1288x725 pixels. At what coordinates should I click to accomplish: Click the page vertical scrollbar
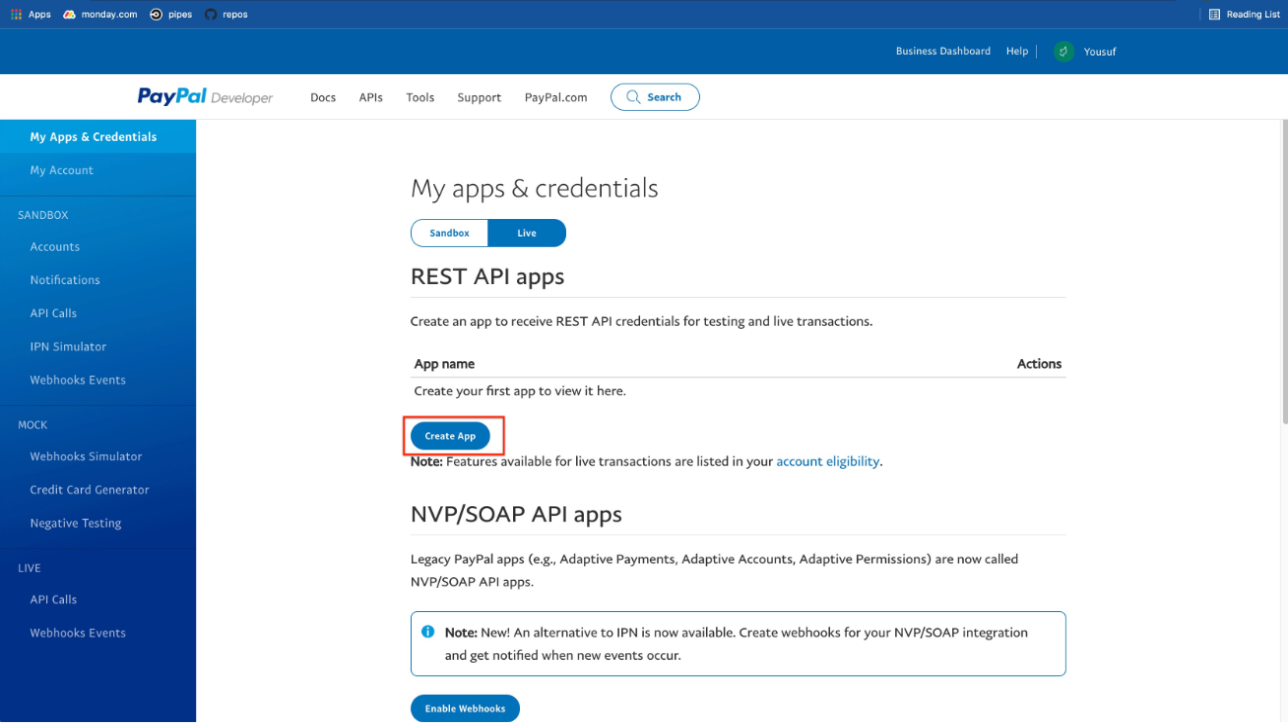[1284, 270]
